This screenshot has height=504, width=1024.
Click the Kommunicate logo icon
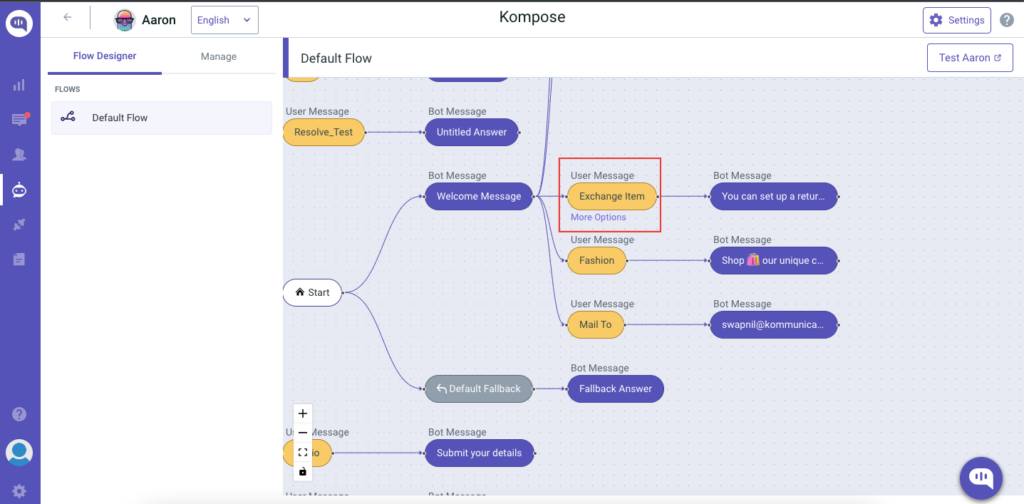click(20, 24)
